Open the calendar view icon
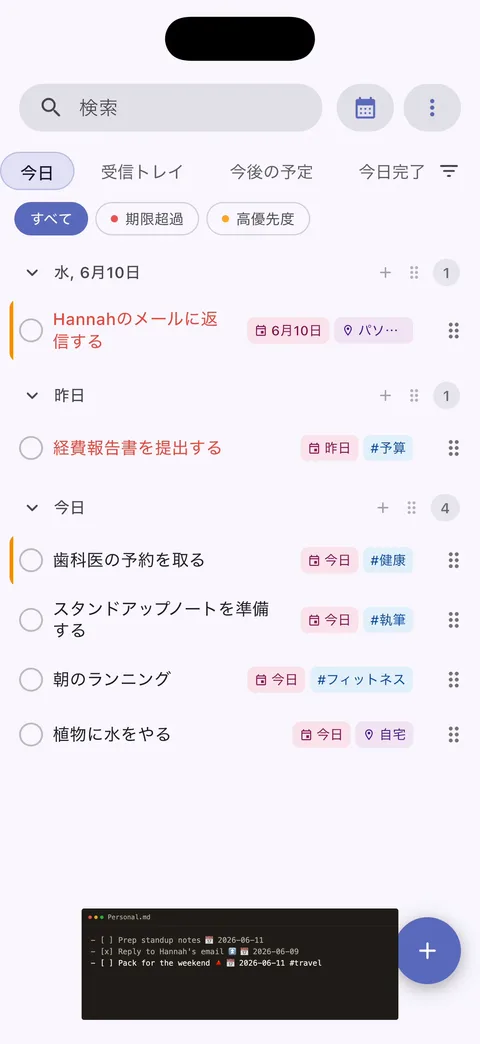Screen dimensions: 480x1044 click(x=365, y=107)
